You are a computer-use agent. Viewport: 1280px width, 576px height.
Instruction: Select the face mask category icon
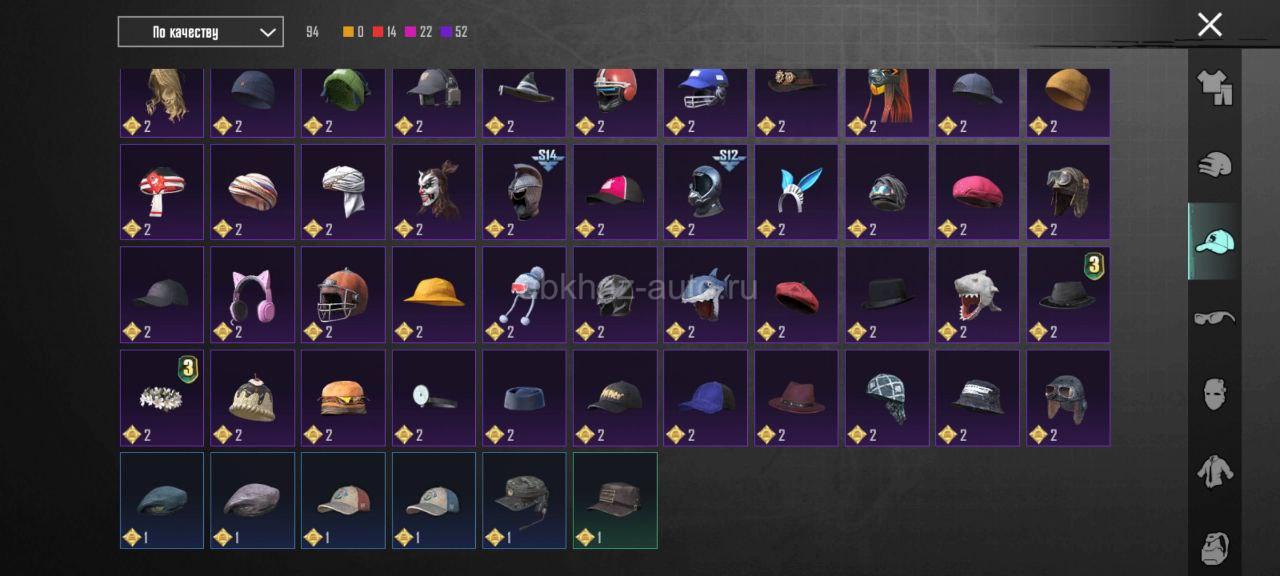pos(1215,394)
